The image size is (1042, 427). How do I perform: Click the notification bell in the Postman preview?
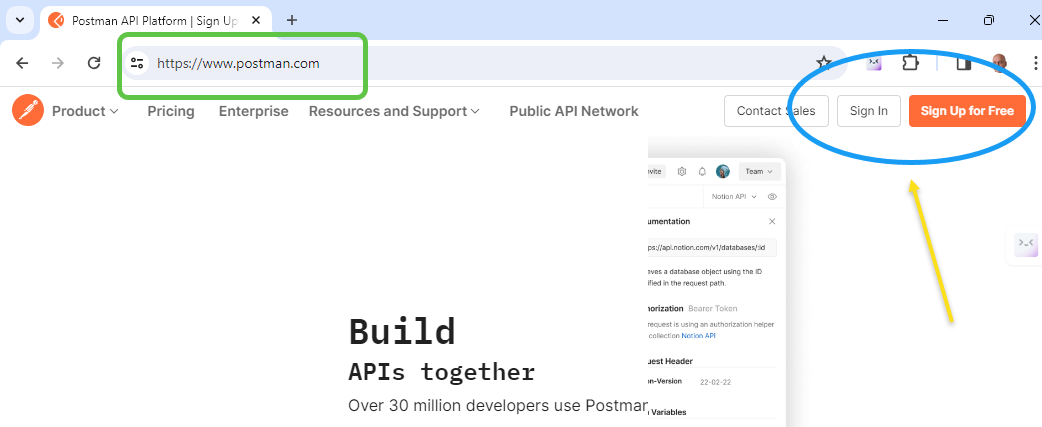(x=702, y=171)
